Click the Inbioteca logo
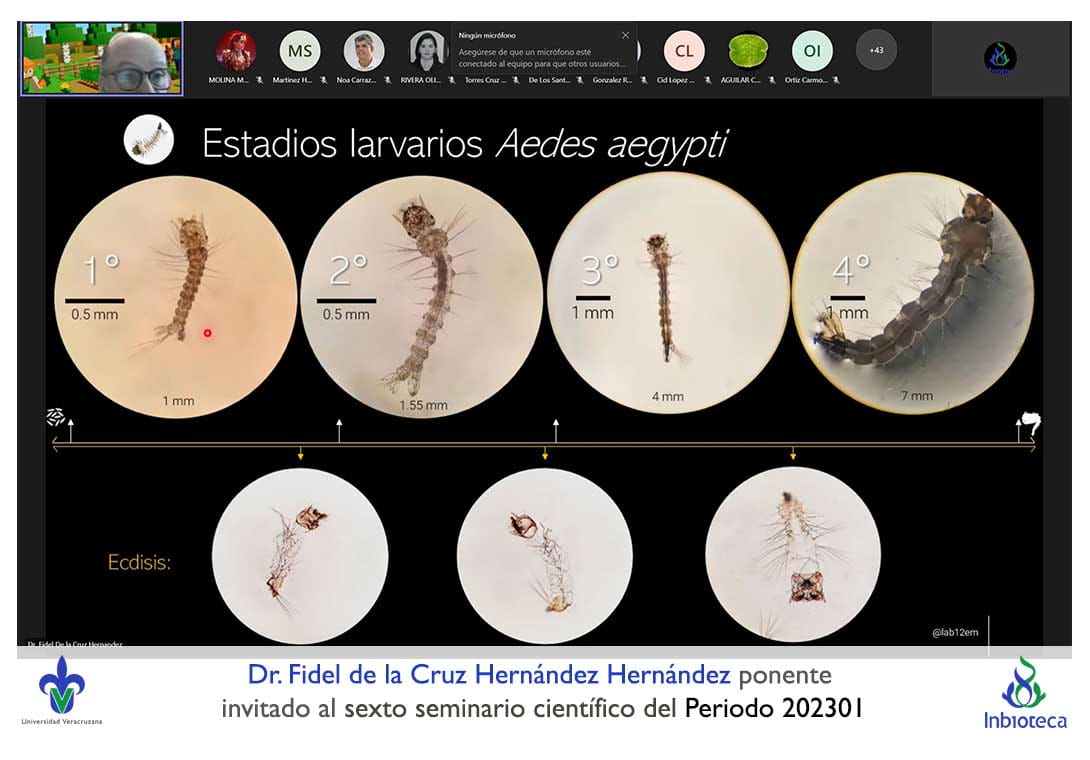This screenshot has height=760, width=1090. pos(1025,692)
